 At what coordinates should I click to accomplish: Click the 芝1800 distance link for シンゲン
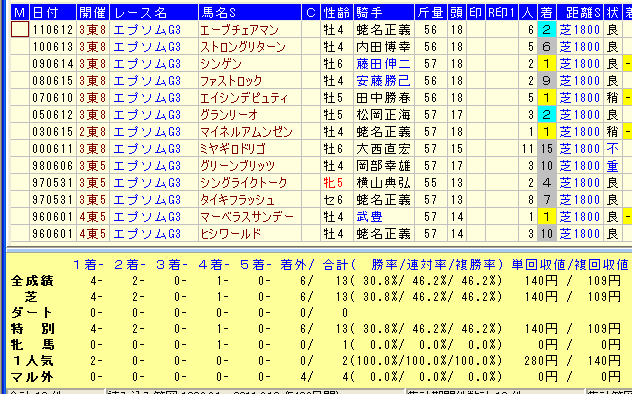580,64
